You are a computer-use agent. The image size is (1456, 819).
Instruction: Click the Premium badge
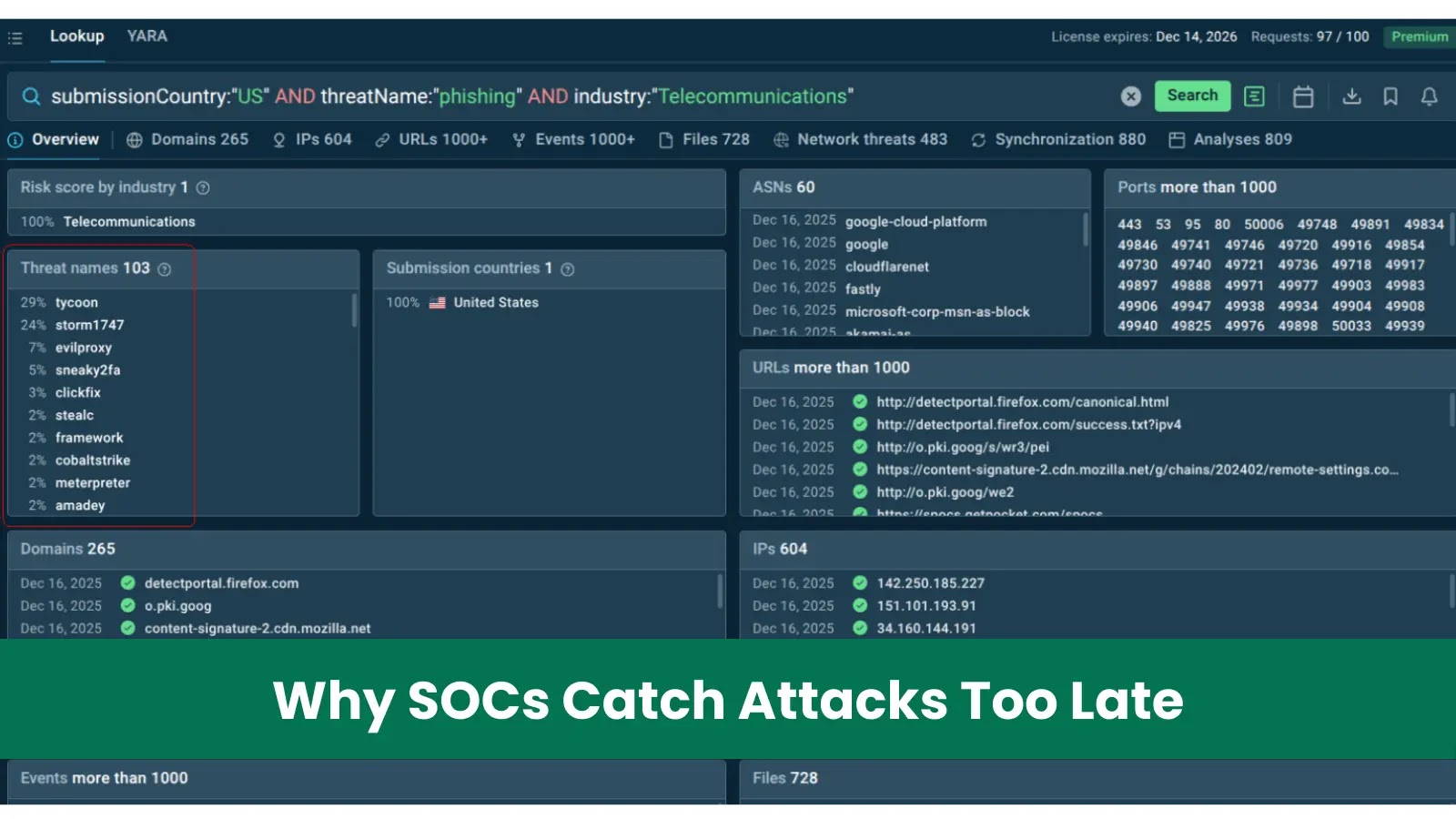click(x=1418, y=37)
